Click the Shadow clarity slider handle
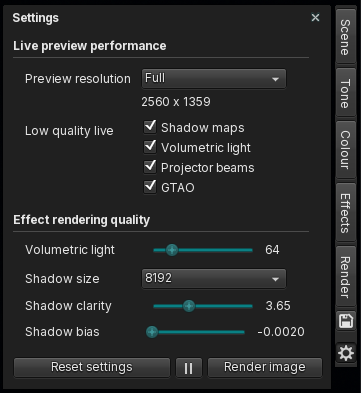The width and height of the screenshot is (361, 393). [x=189, y=306]
